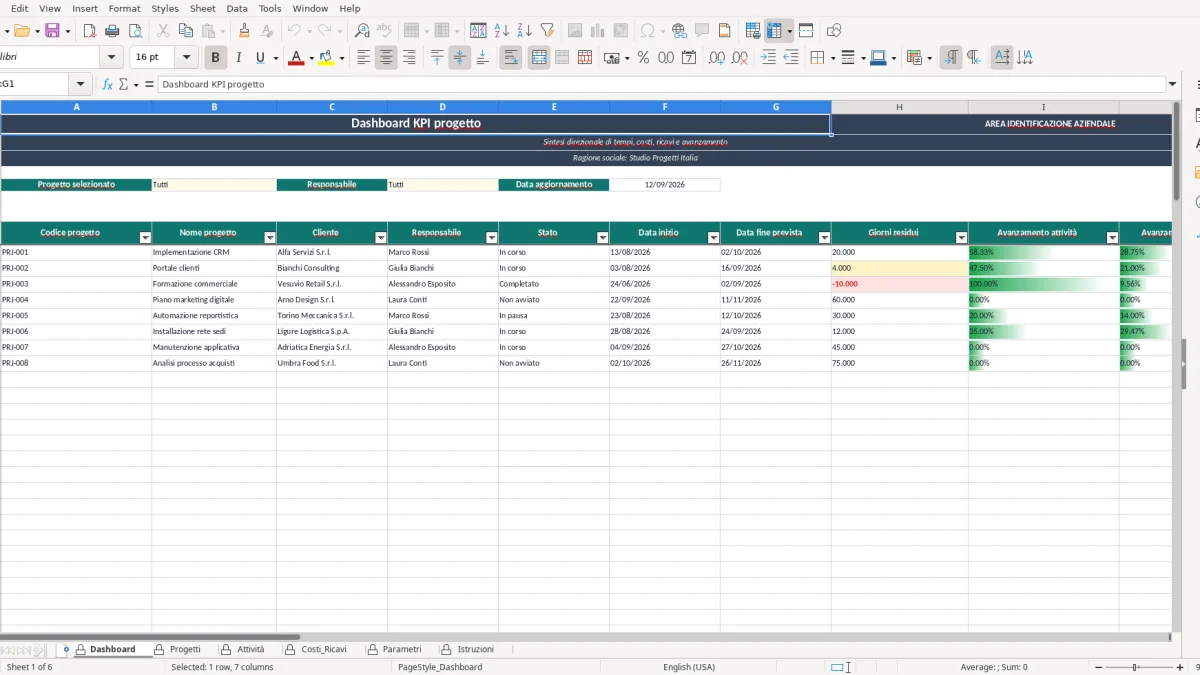The image size is (1200, 675).
Task: Click the Add Decimal Place icon
Action: point(717,58)
